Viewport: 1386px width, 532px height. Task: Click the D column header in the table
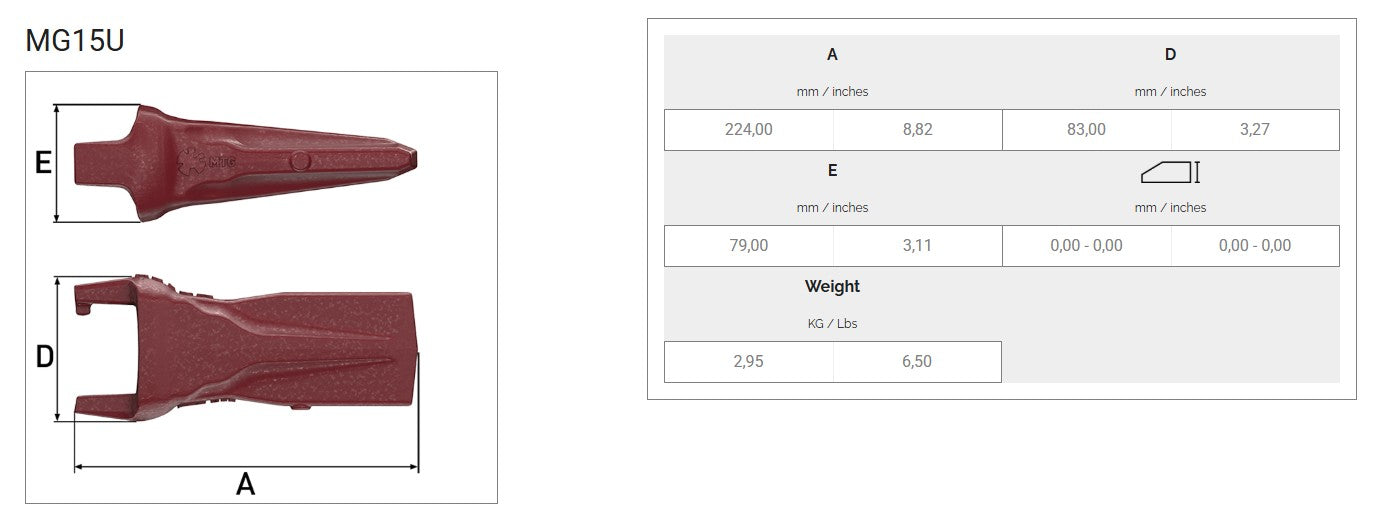pyautogui.click(x=1170, y=55)
